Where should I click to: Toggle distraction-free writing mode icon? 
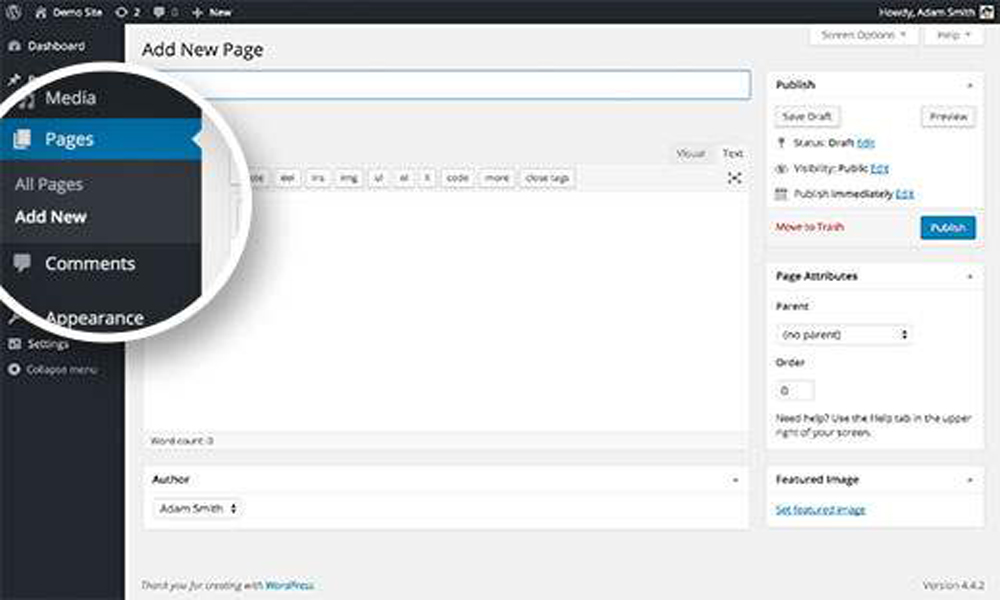[x=735, y=177]
